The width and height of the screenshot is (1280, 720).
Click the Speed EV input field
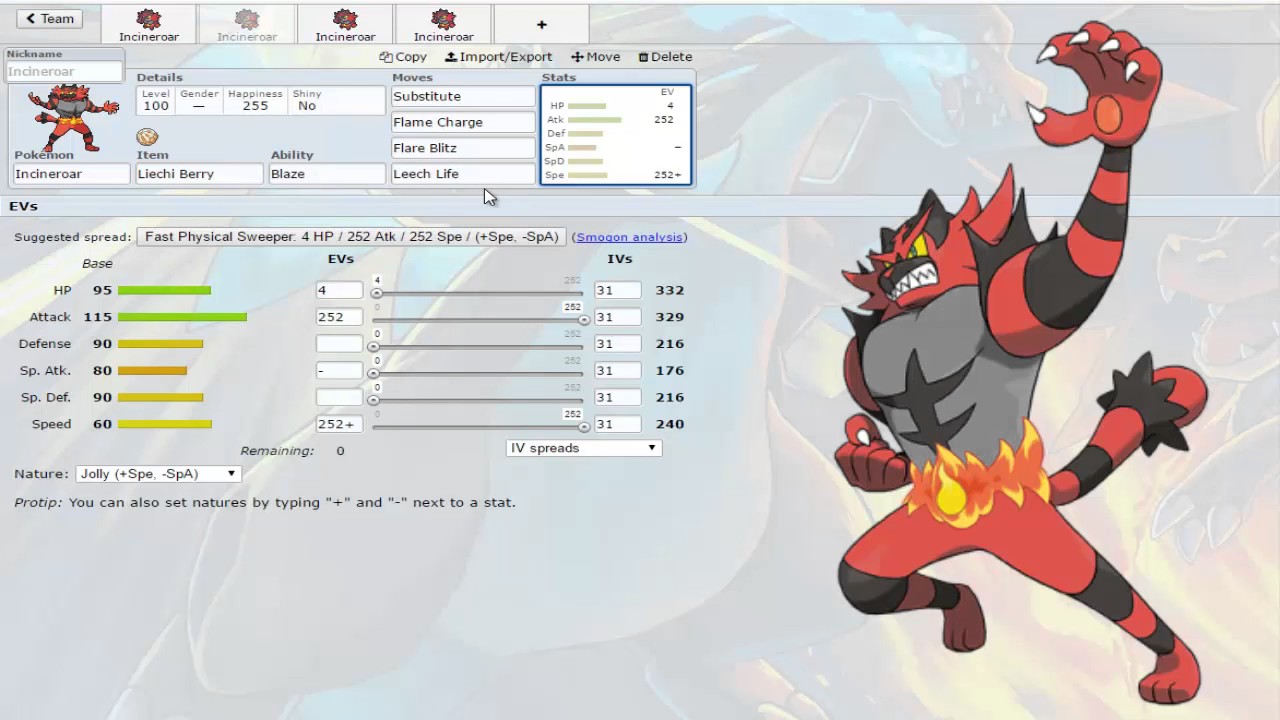coord(339,424)
